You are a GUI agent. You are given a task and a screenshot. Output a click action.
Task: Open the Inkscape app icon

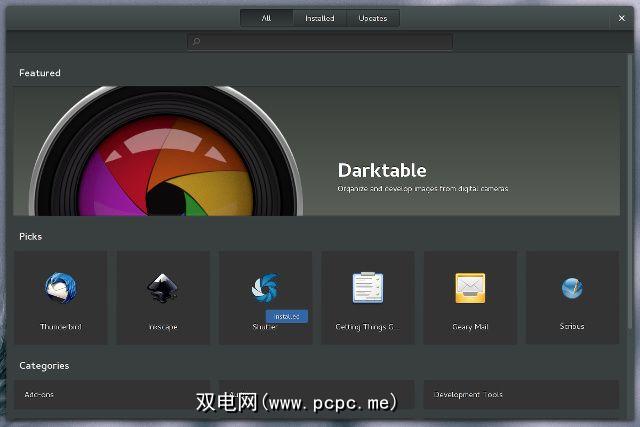click(x=162, y=288)
